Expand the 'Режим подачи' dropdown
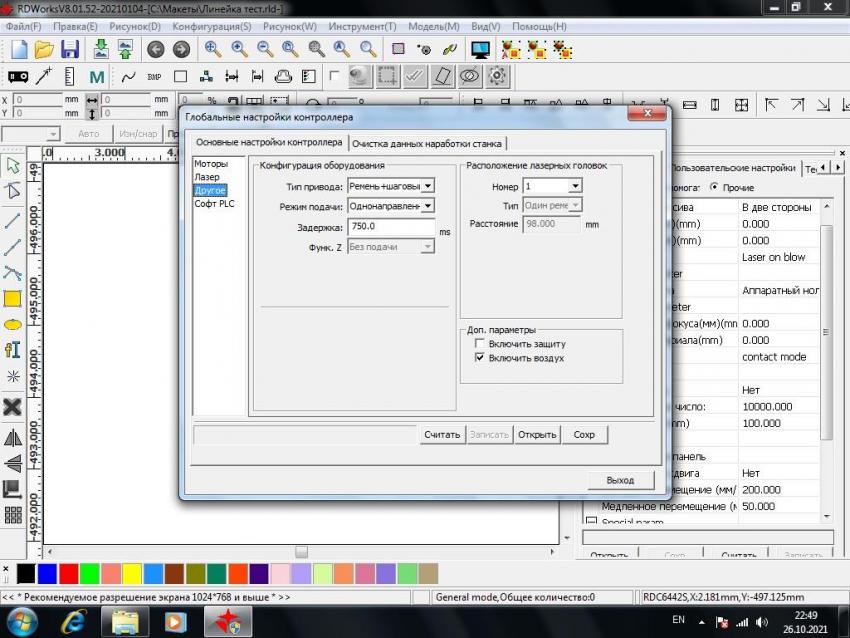The image size is (850, 638). pyautogui.click(x=428, y=206)
